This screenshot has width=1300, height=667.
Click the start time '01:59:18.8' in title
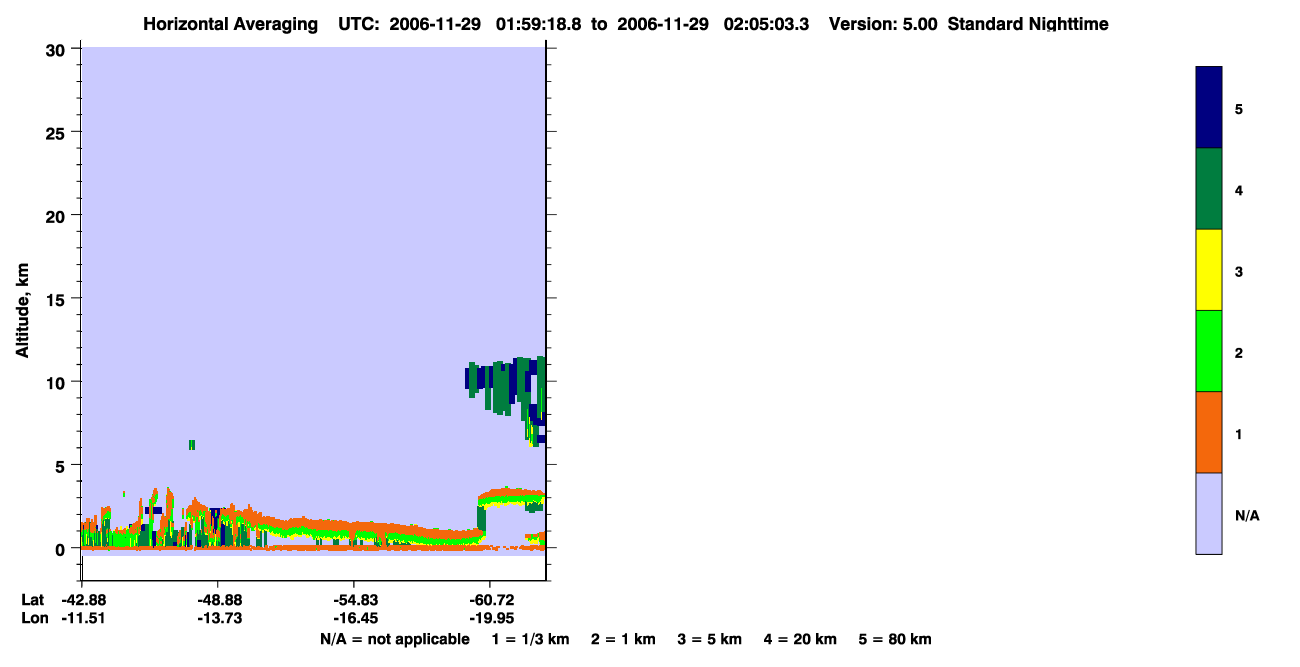point(538,24)
